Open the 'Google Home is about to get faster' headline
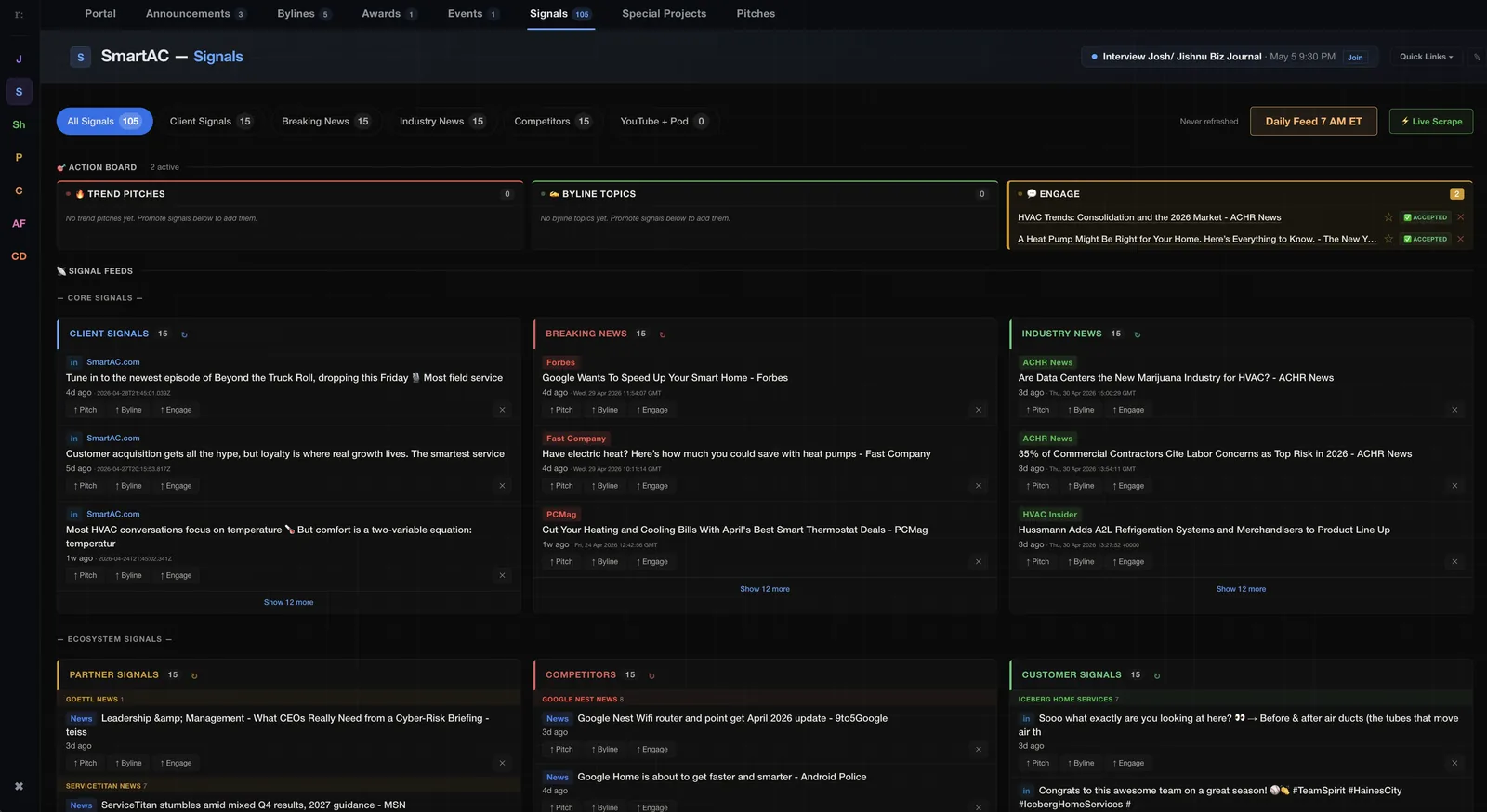Image resolution: width=1487 pixels, height=812 pixels. coord(721,778)
